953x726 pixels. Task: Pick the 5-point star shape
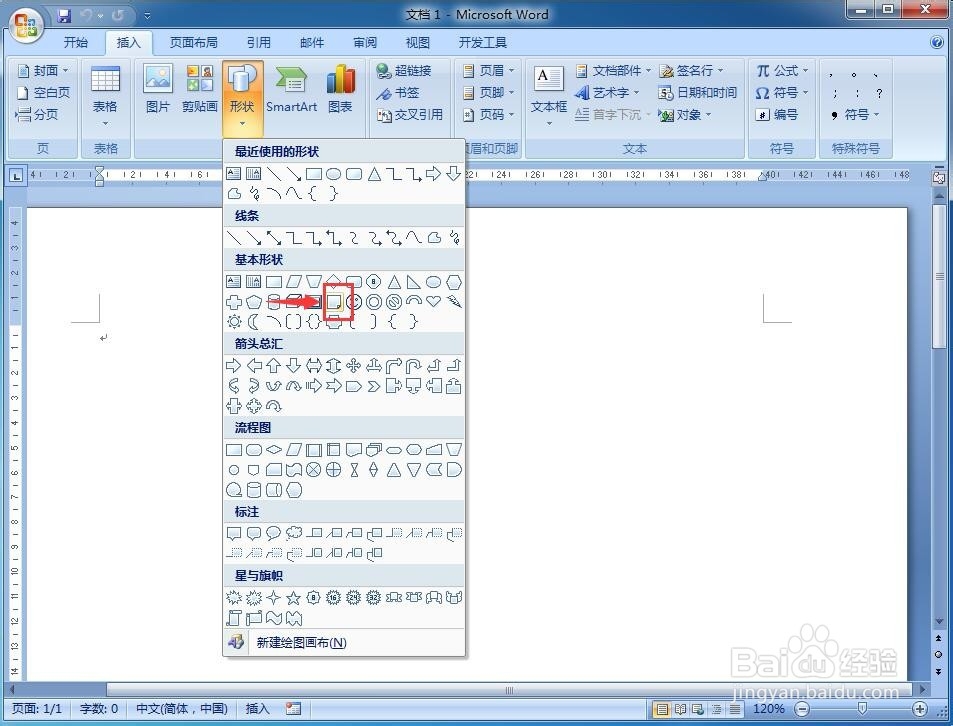coord(294,598)
